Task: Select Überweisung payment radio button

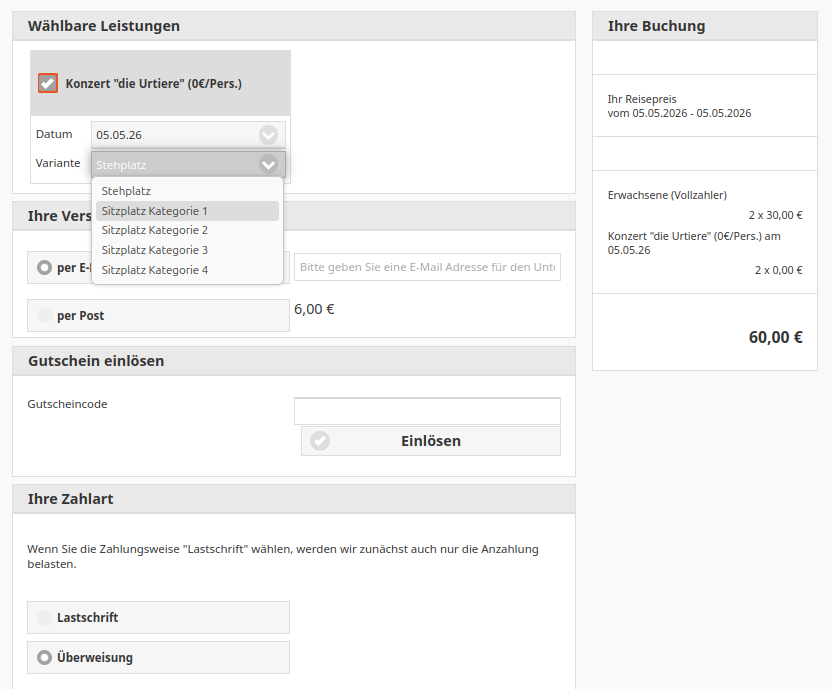Action: pos(45,658)
